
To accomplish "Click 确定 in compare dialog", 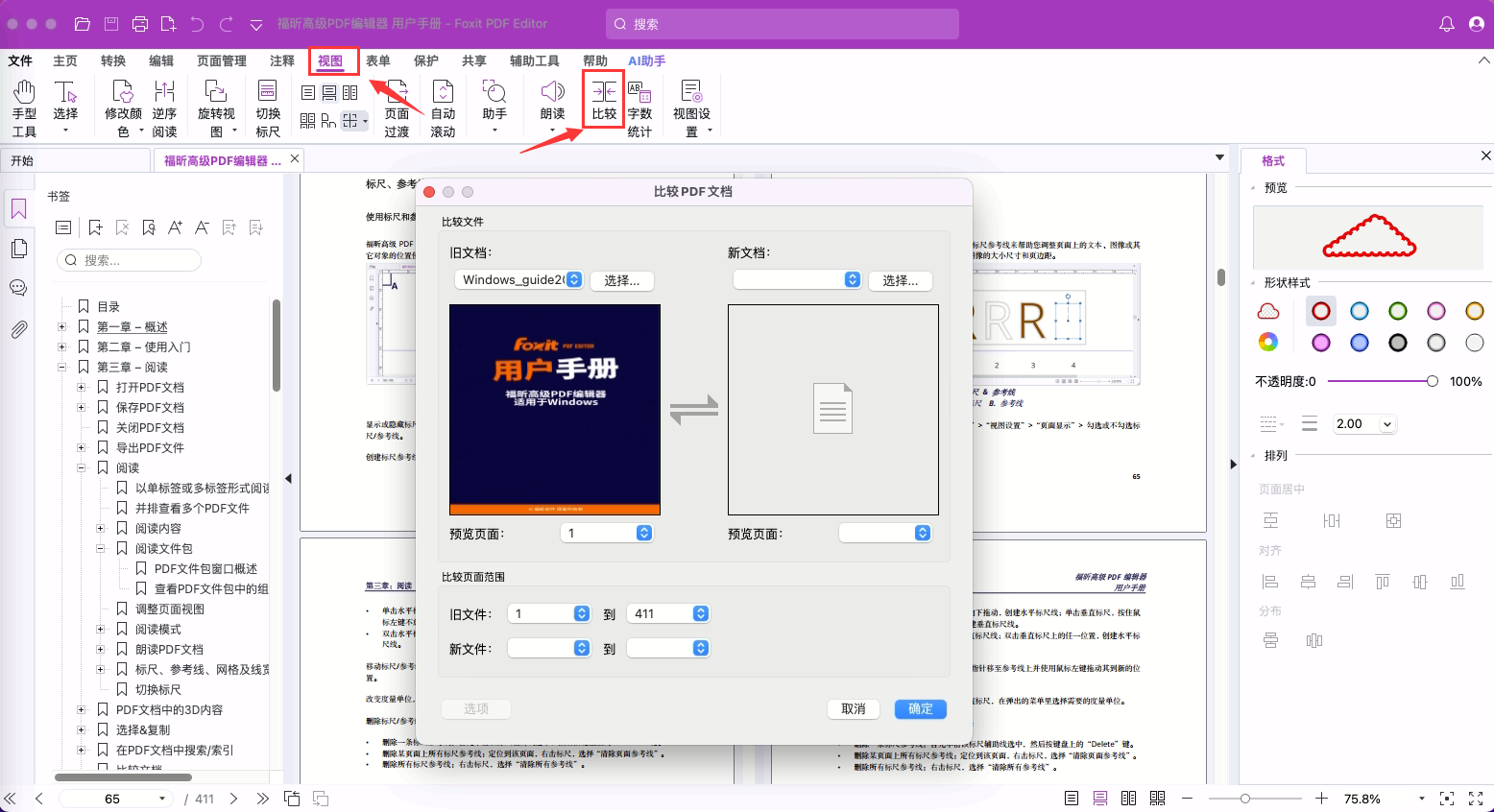I will 921,708.
